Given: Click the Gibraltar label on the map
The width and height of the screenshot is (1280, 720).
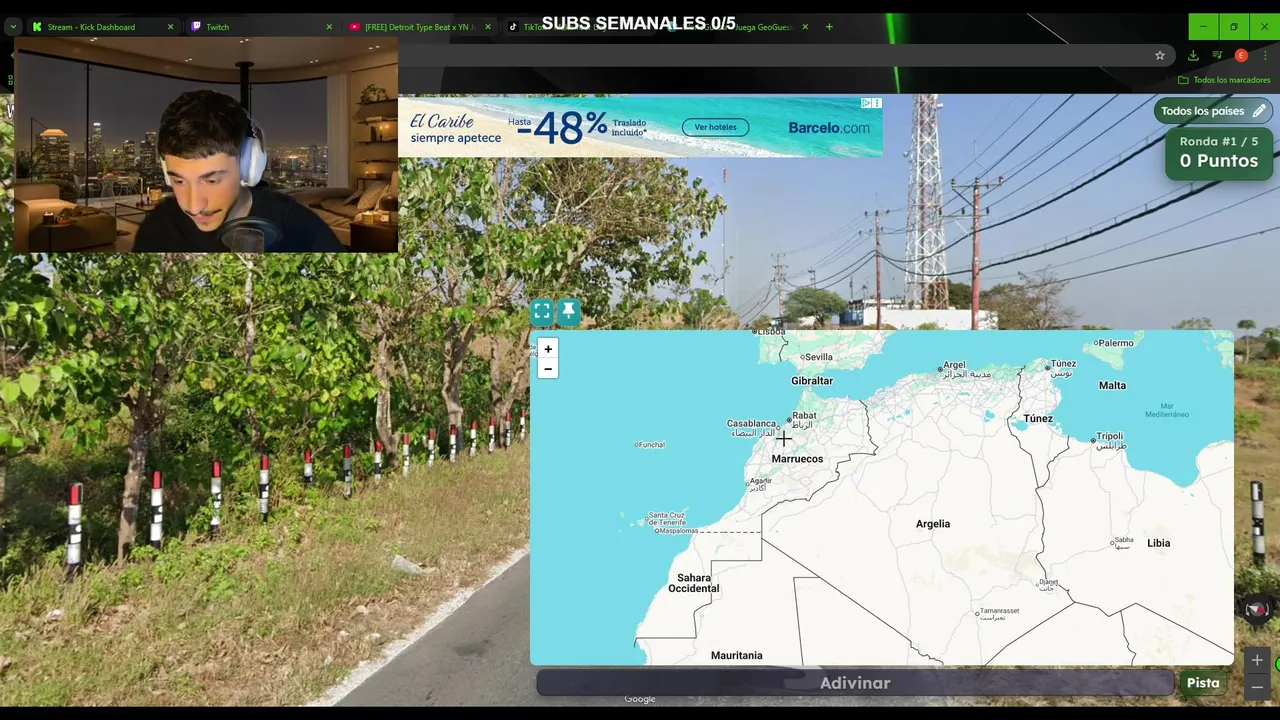Looking at the screenshot, I should [812, 381].
